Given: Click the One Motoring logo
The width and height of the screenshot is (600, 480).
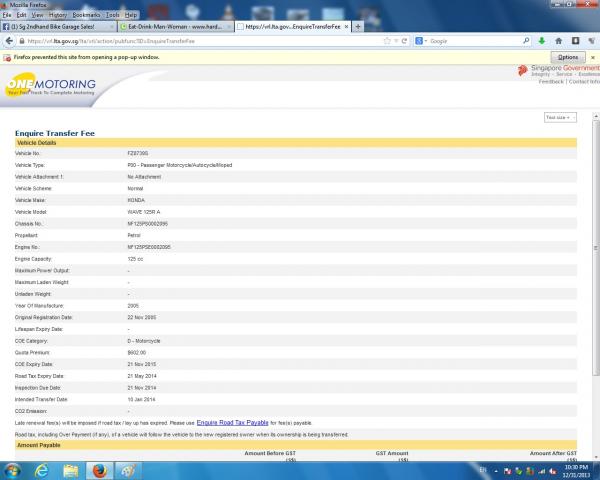Looking at the screenshot, I should click(x=51, y=85).
